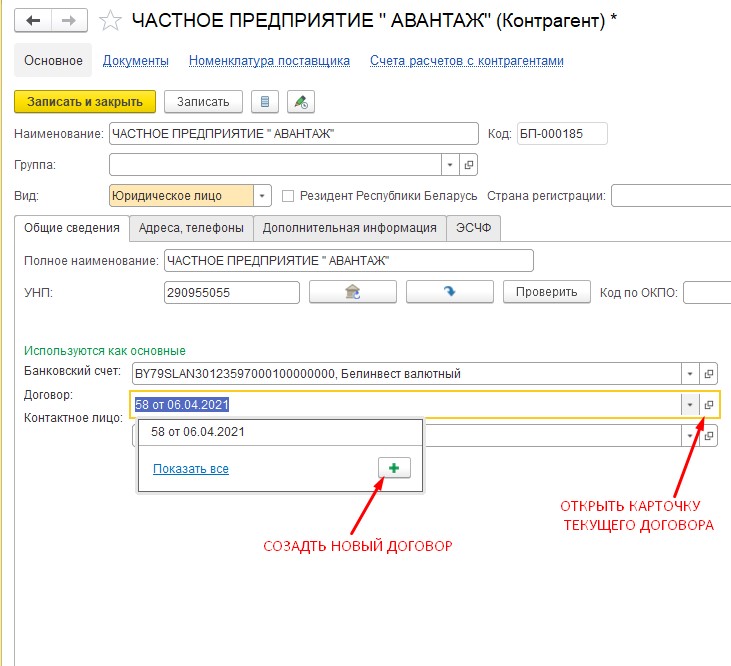Open Контактное лицо card icon

click(x=709, y=436)
